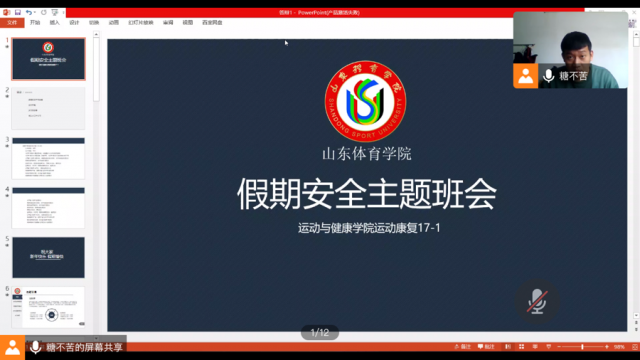Fit slide to window icon at status bar end
Screen dimensions: 640x360
pyautogui.click(x=635, y=347)
